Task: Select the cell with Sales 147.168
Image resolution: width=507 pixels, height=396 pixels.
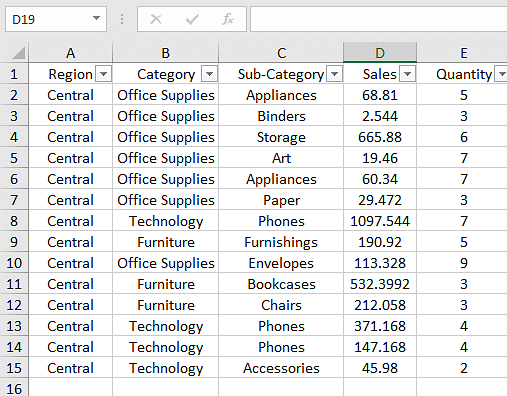Action: click(380, 347)
